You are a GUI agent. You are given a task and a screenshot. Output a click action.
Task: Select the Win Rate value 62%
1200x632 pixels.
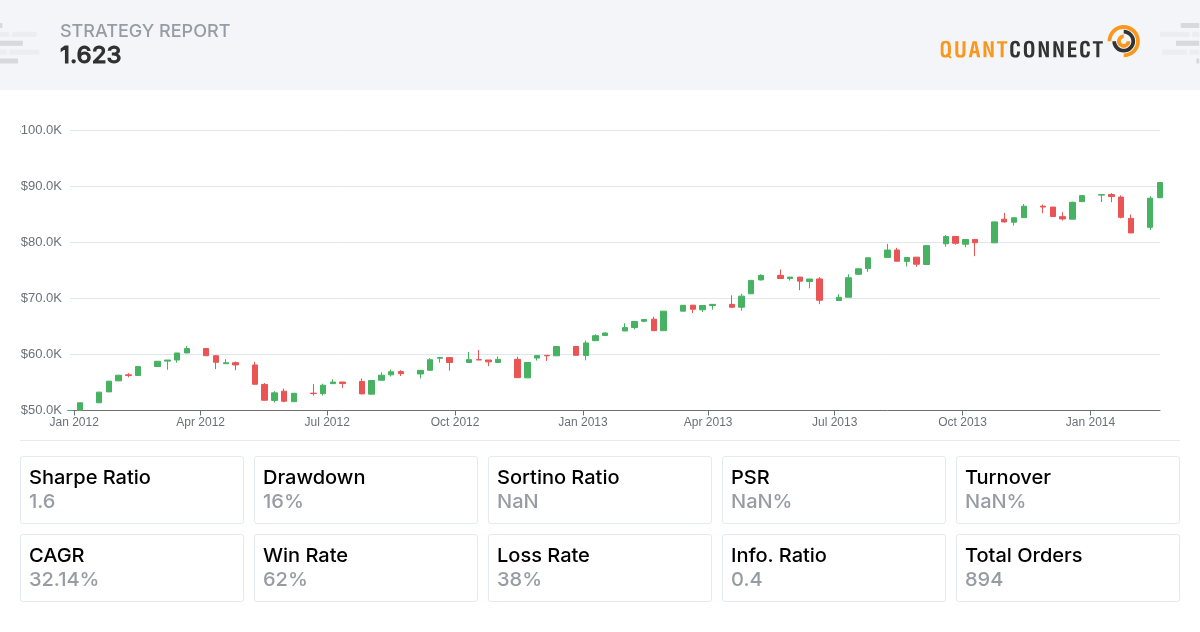(285, 579)
